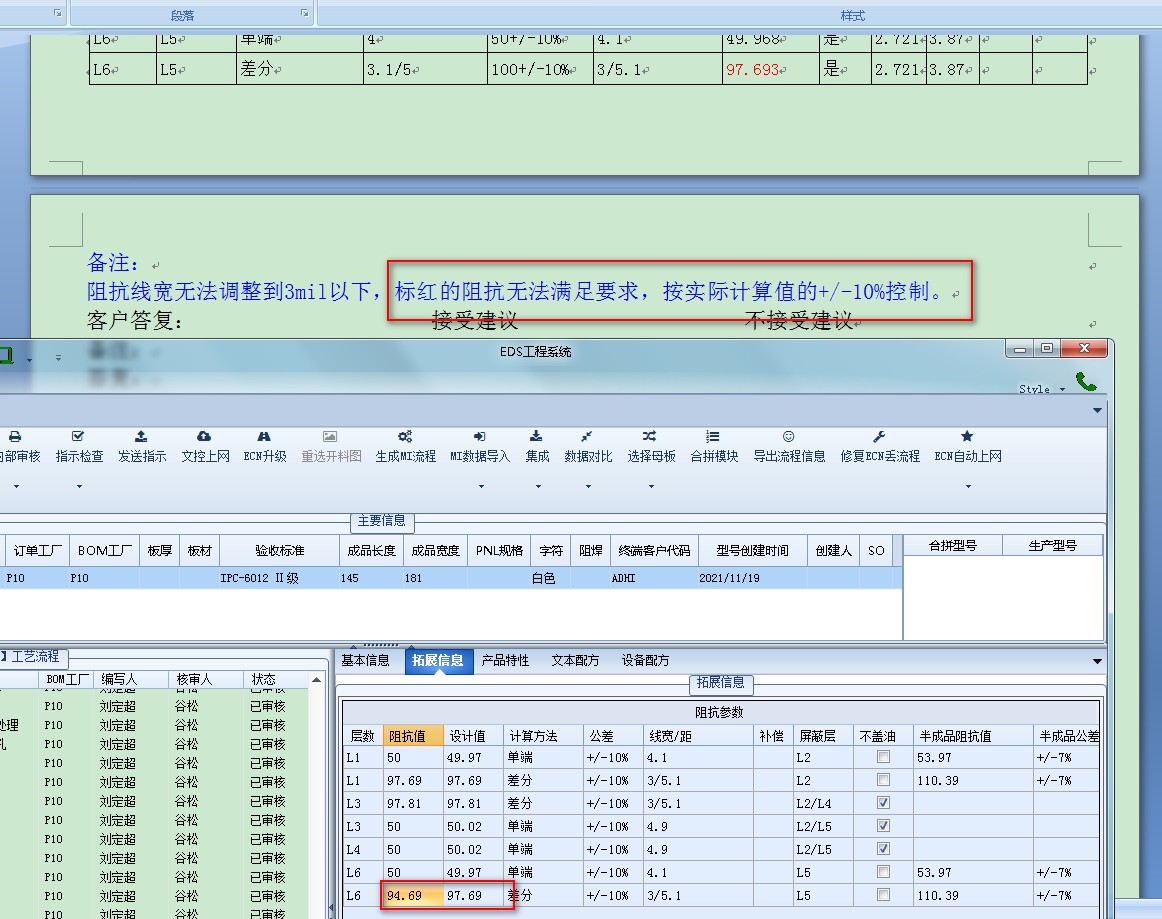Sort by the 阻抗值 column header
Image resolution: width=1162 pixels, height=919 pixels.
click(x=414, y=736)
